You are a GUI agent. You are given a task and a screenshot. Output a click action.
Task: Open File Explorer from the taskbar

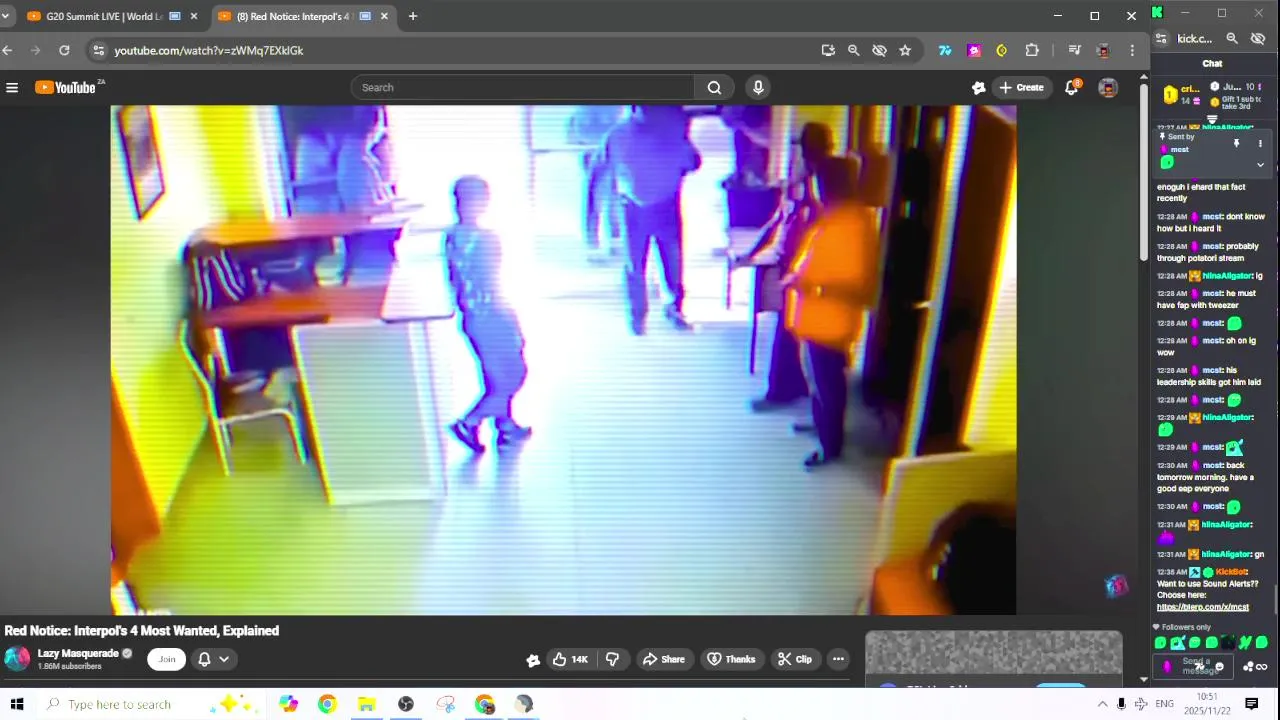click(x=366, y=704)
